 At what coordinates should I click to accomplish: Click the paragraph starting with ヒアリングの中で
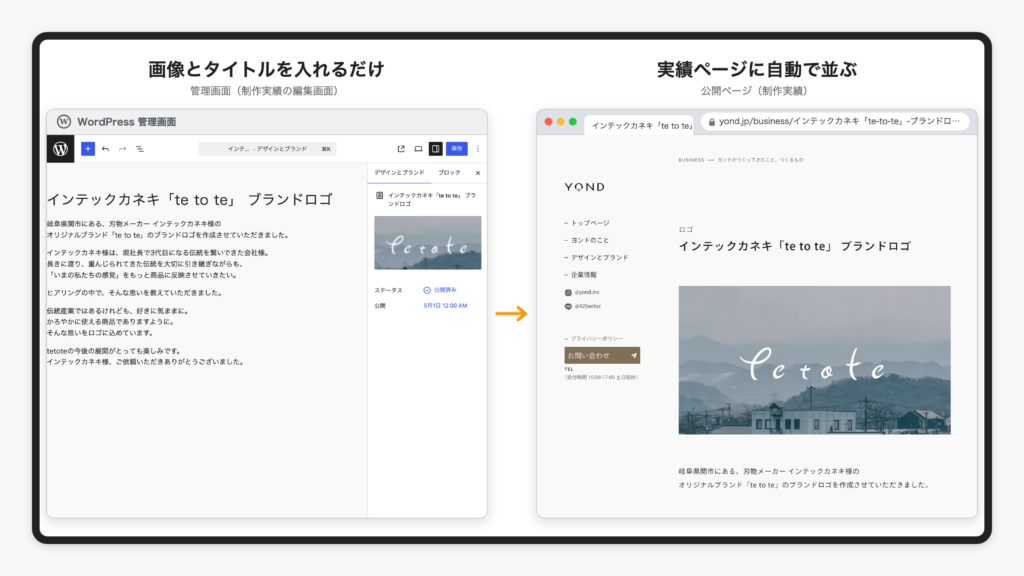(136, 293)
